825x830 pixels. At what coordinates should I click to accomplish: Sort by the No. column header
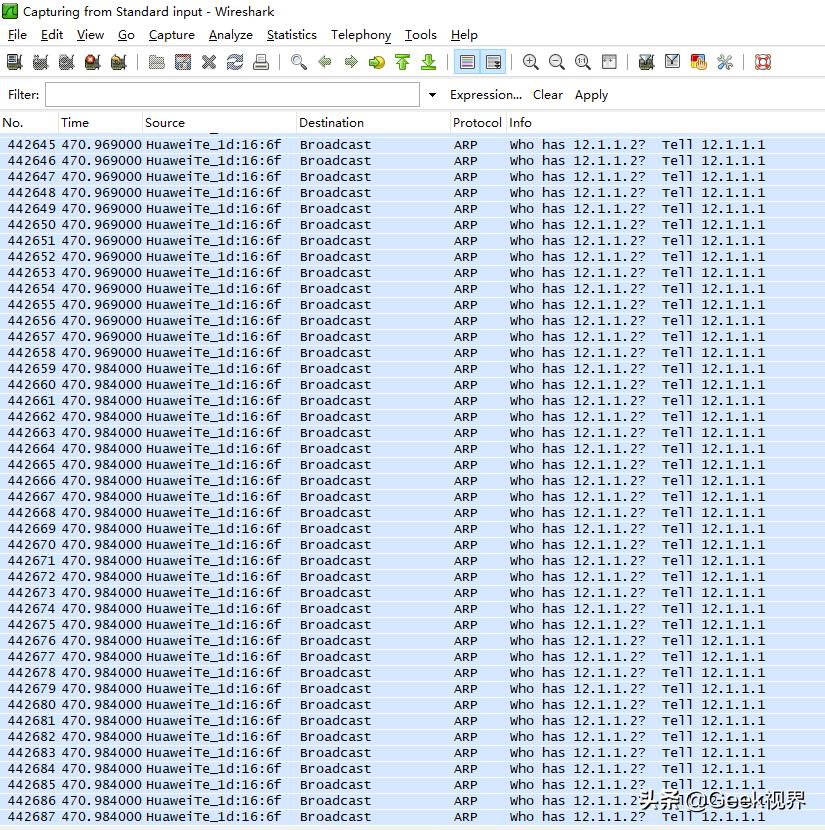click(x=29, y=122)
